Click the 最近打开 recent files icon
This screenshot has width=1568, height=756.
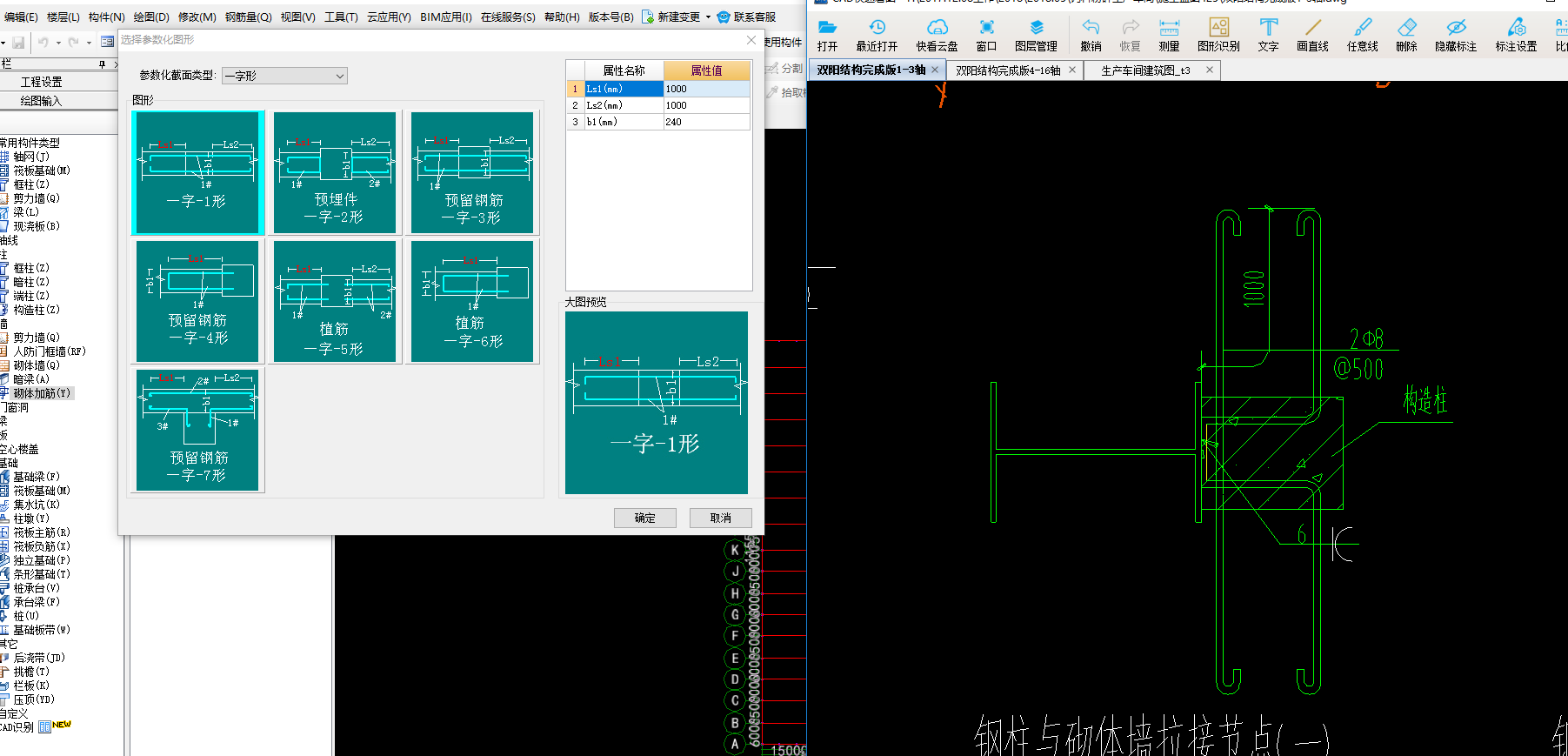coord(877,35)
